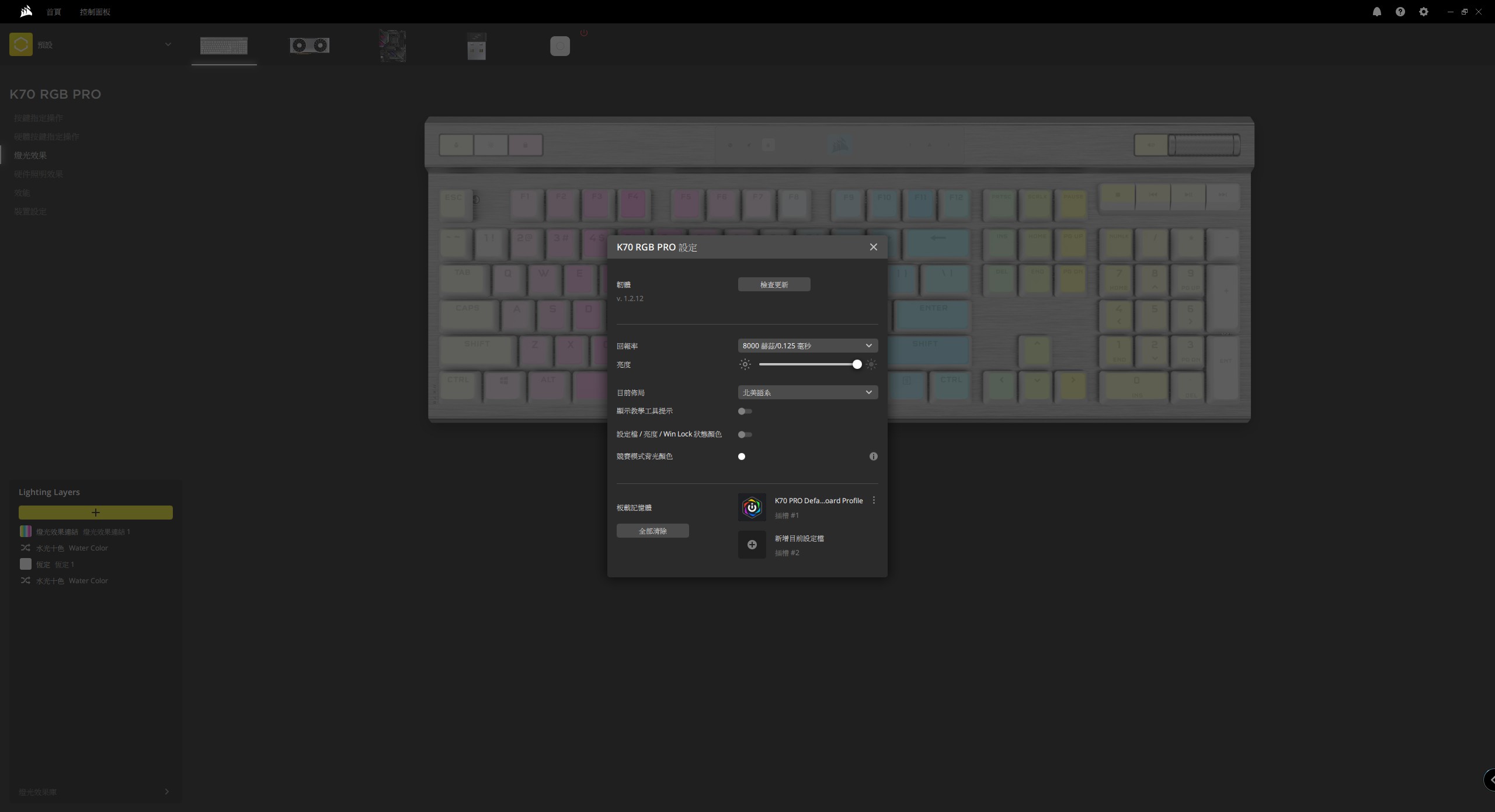The width and height of the screenshot is (1495, 812).
Task: Click the rainbow icon of 燈光效果連結 layer
Action: [26, 531]
